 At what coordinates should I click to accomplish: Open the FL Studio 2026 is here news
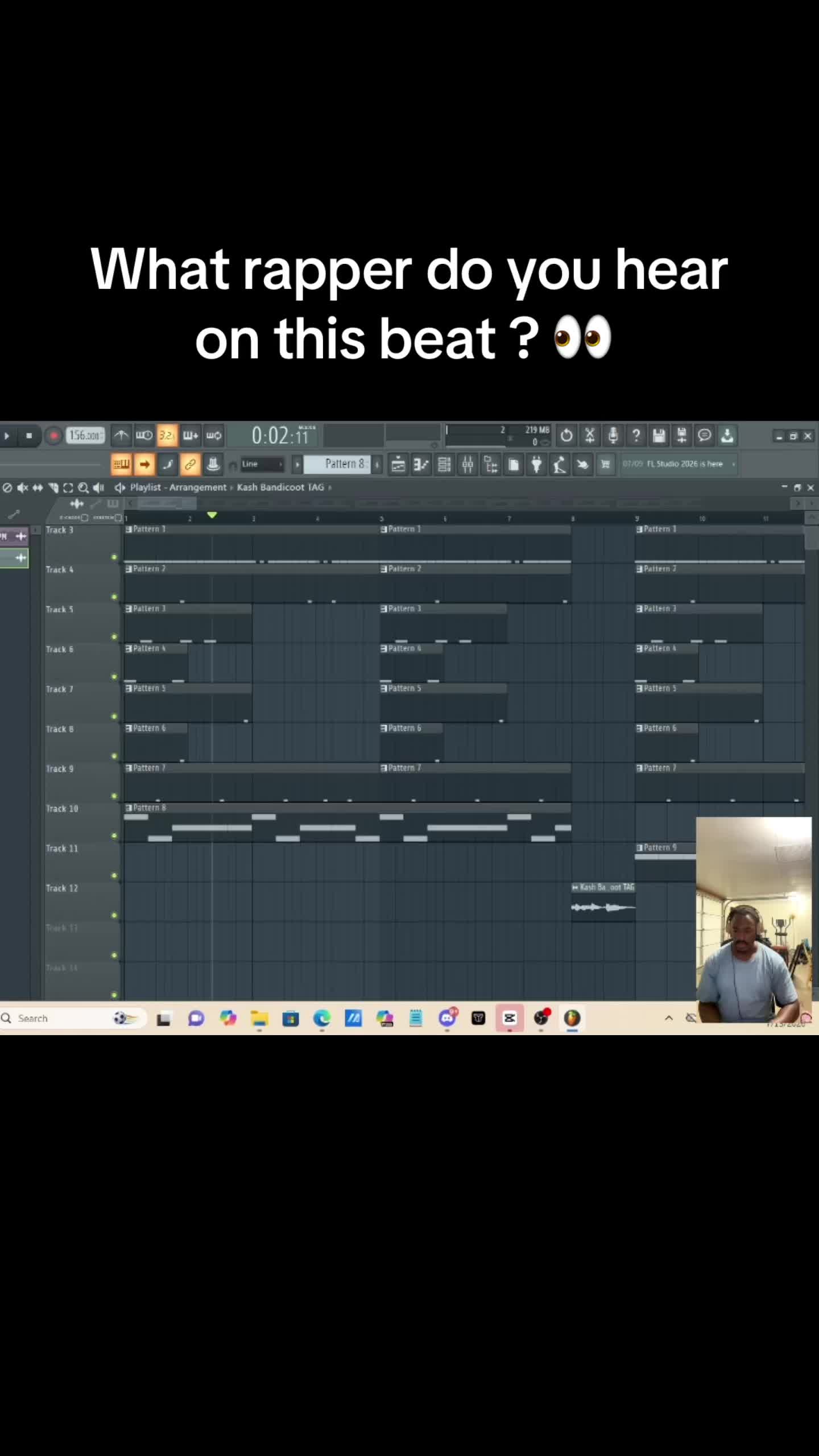678,464
